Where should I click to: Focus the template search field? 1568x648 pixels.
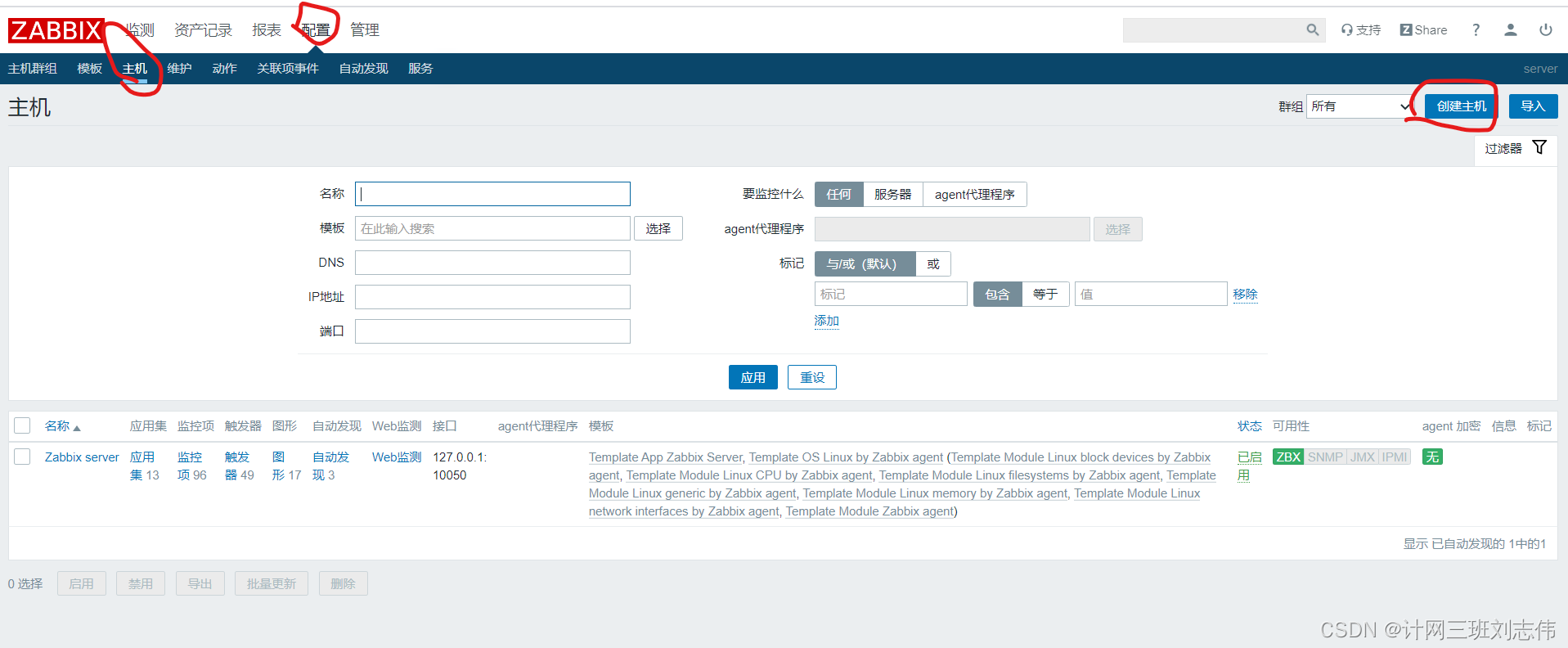point(492,228)
